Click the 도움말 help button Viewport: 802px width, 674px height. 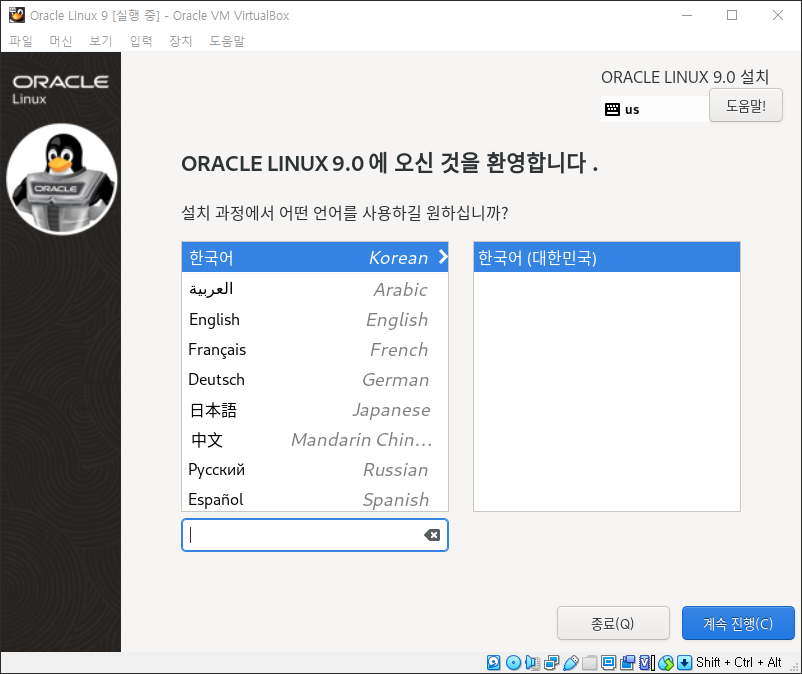click(x=745, y=105)
